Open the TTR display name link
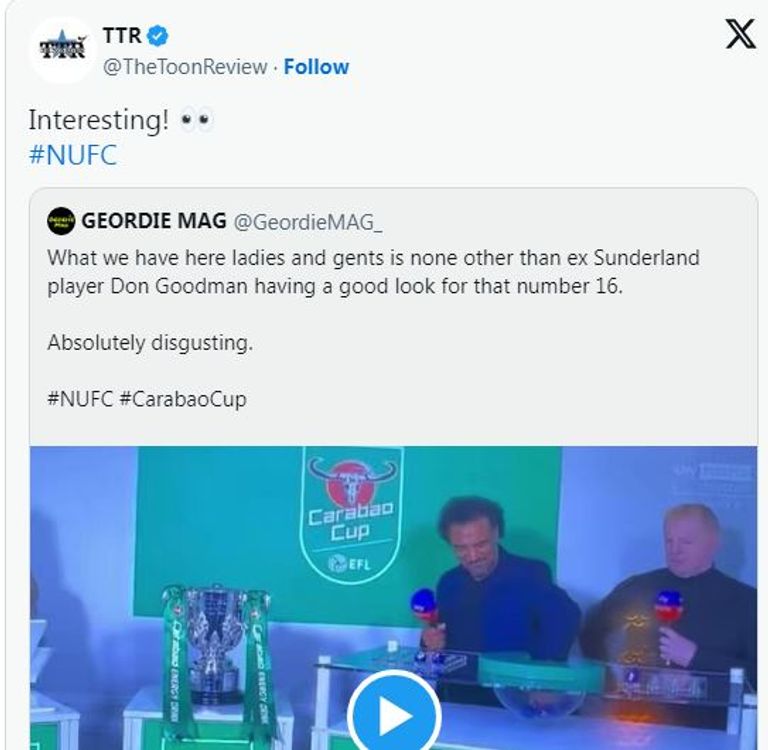The height and width of the screenshot is (750, 768). coord(122,37)
